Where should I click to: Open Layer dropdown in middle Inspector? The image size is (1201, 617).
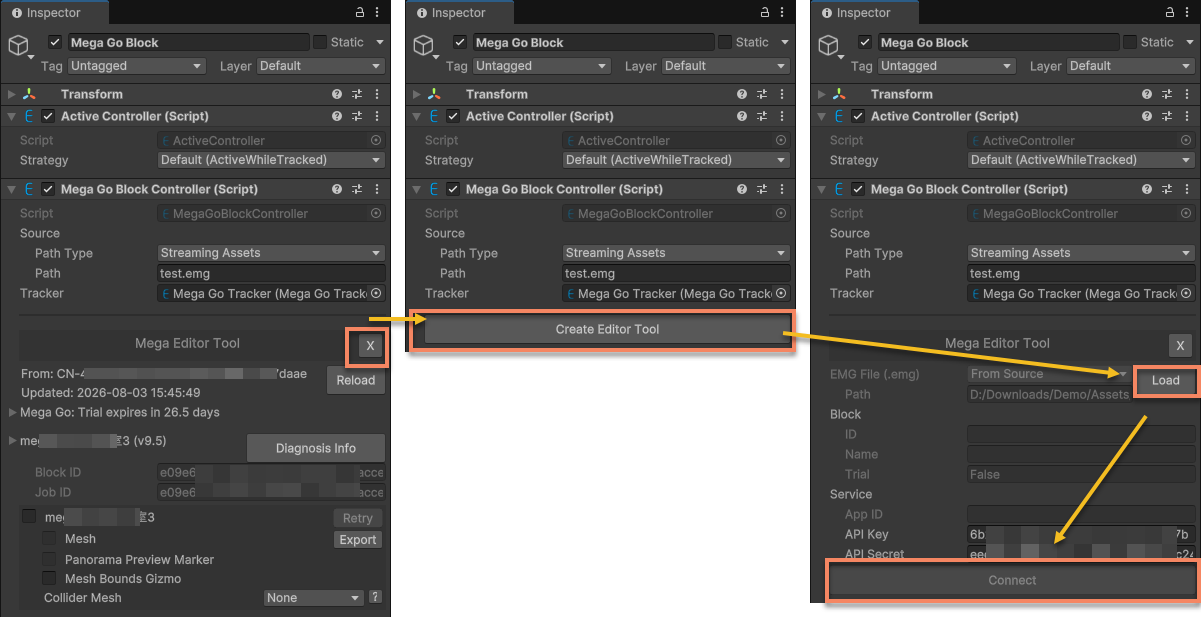pos(725,66)
